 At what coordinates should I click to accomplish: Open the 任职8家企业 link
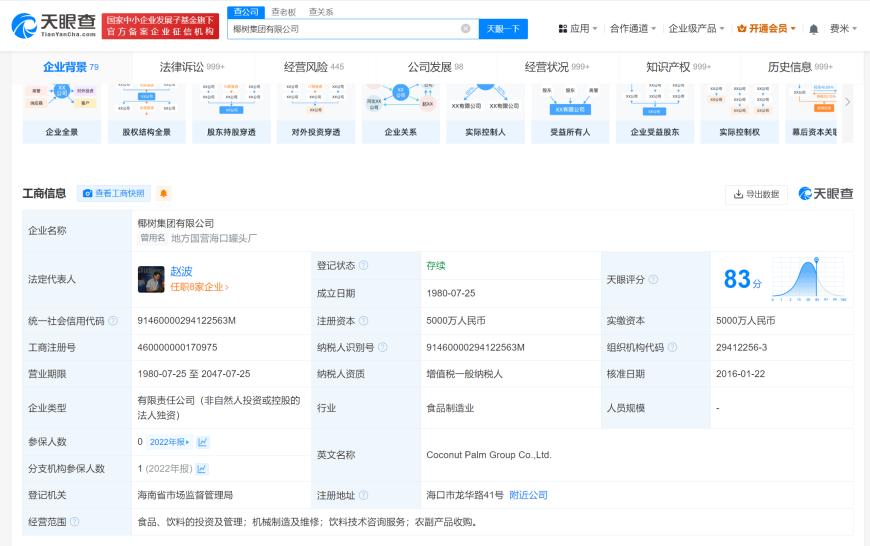pyautogui.click(x=199, y=287)
